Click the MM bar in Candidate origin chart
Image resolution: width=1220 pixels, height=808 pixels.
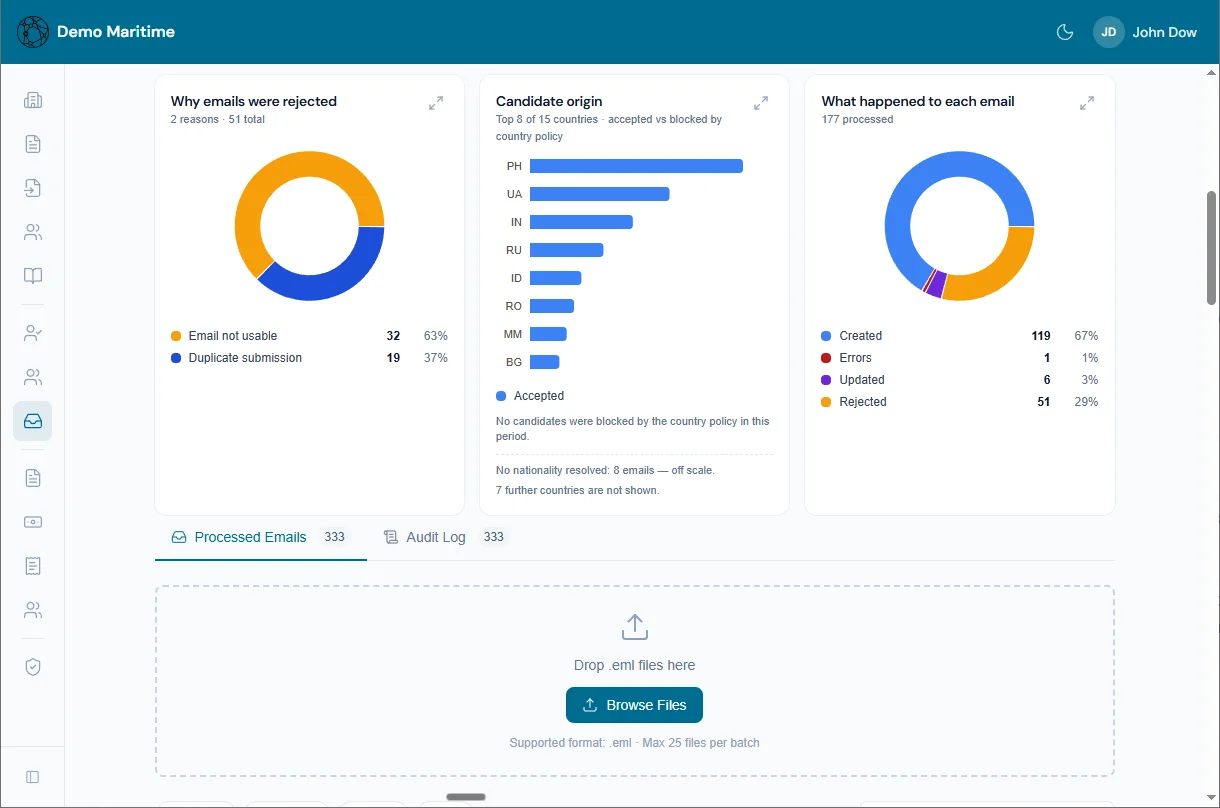[x=548, y=334]
